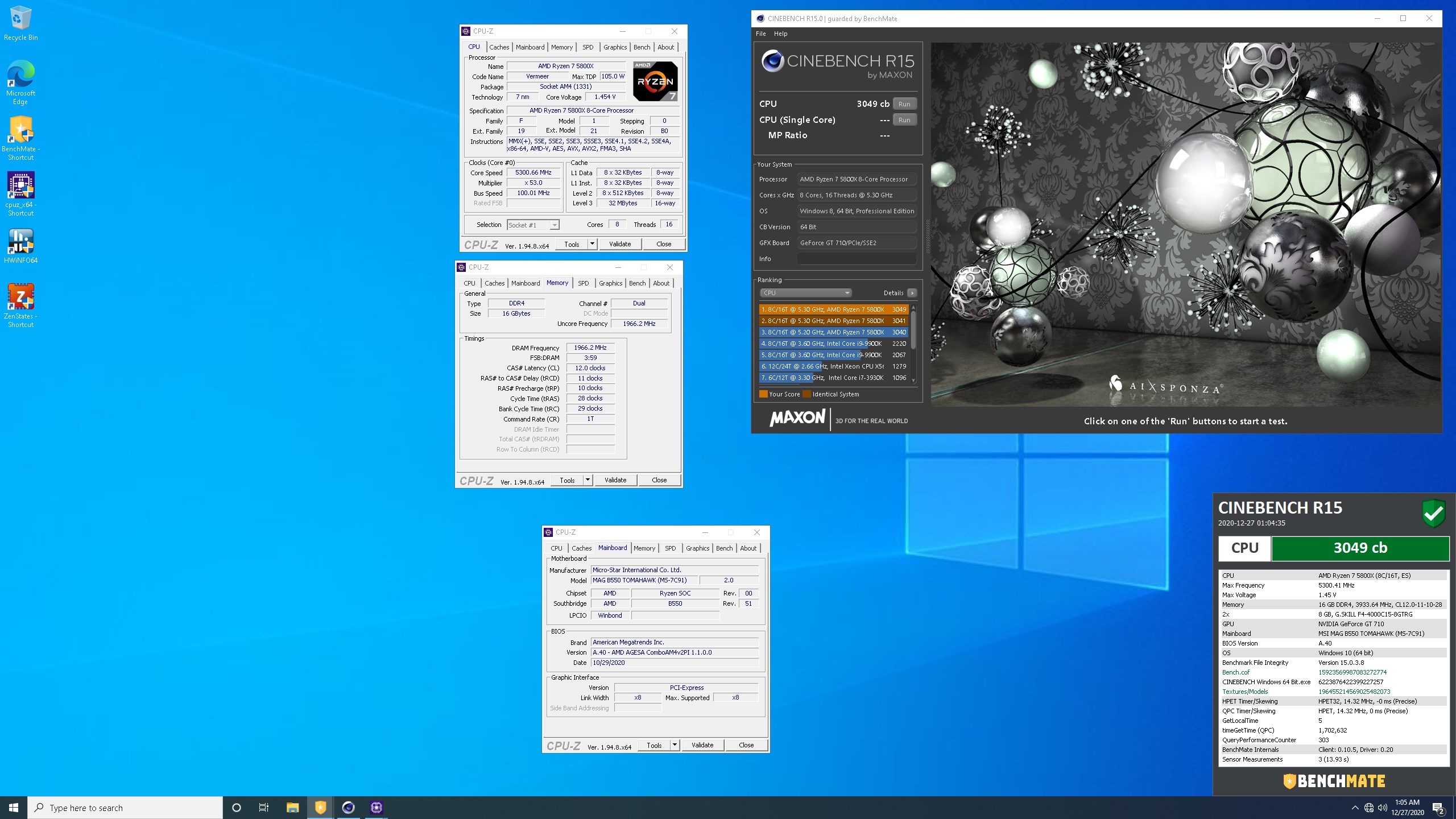Open the Help menu in Cinebench
This screenshot has width=1456, height=819.
(x=780, y=34)
